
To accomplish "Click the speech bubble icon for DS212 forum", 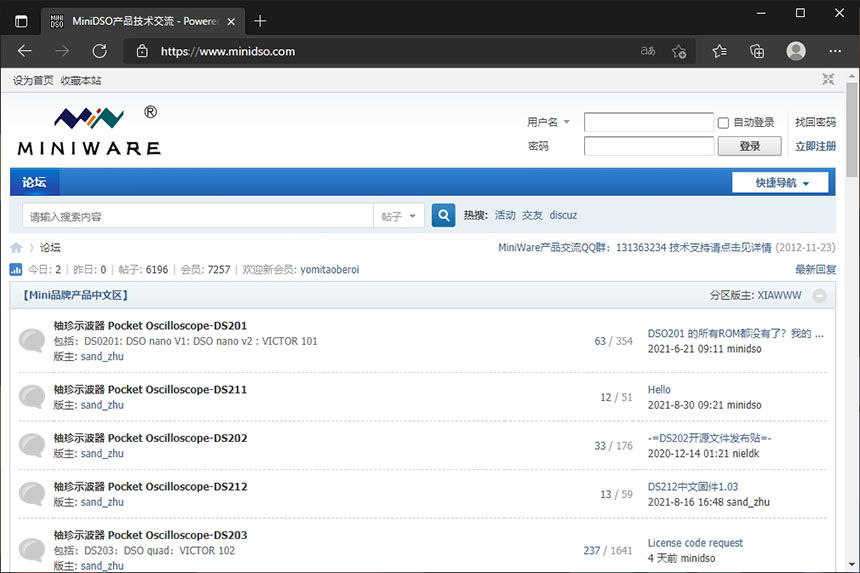I will [x=32, y=493].
